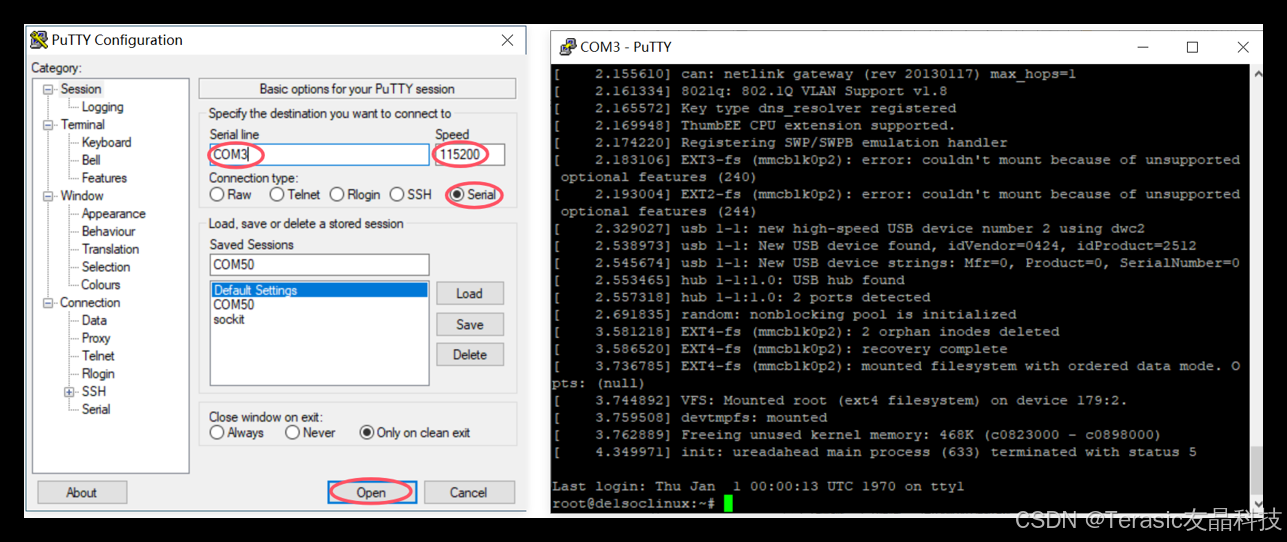Open the Window category
1287x542 pixels.
[x=82, y=196]
